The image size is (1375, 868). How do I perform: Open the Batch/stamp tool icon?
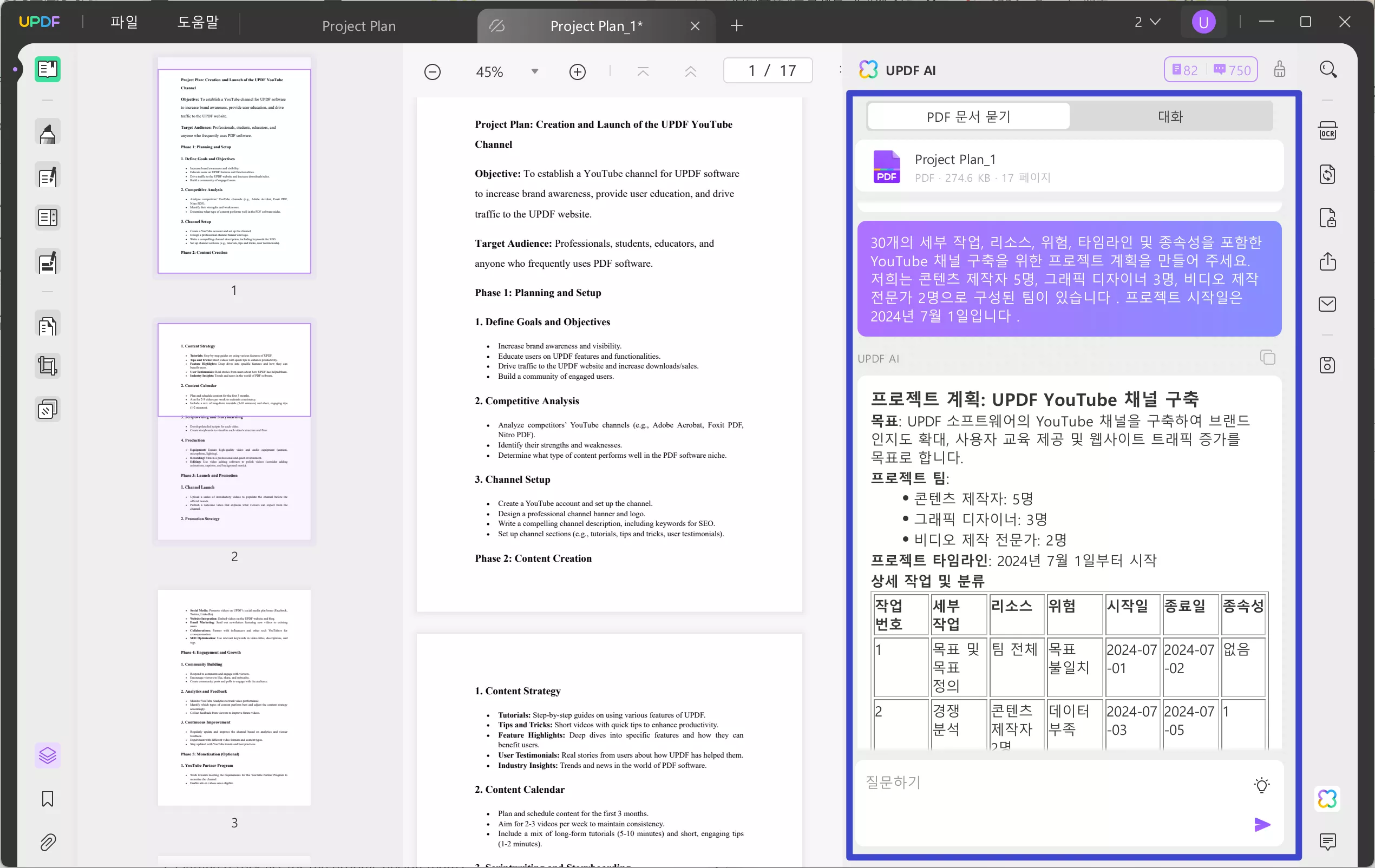click(48, 410)
